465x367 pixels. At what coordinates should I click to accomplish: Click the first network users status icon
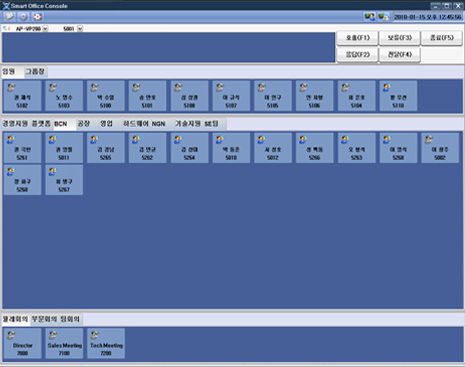pyautogui.click(x=369, y=17)
